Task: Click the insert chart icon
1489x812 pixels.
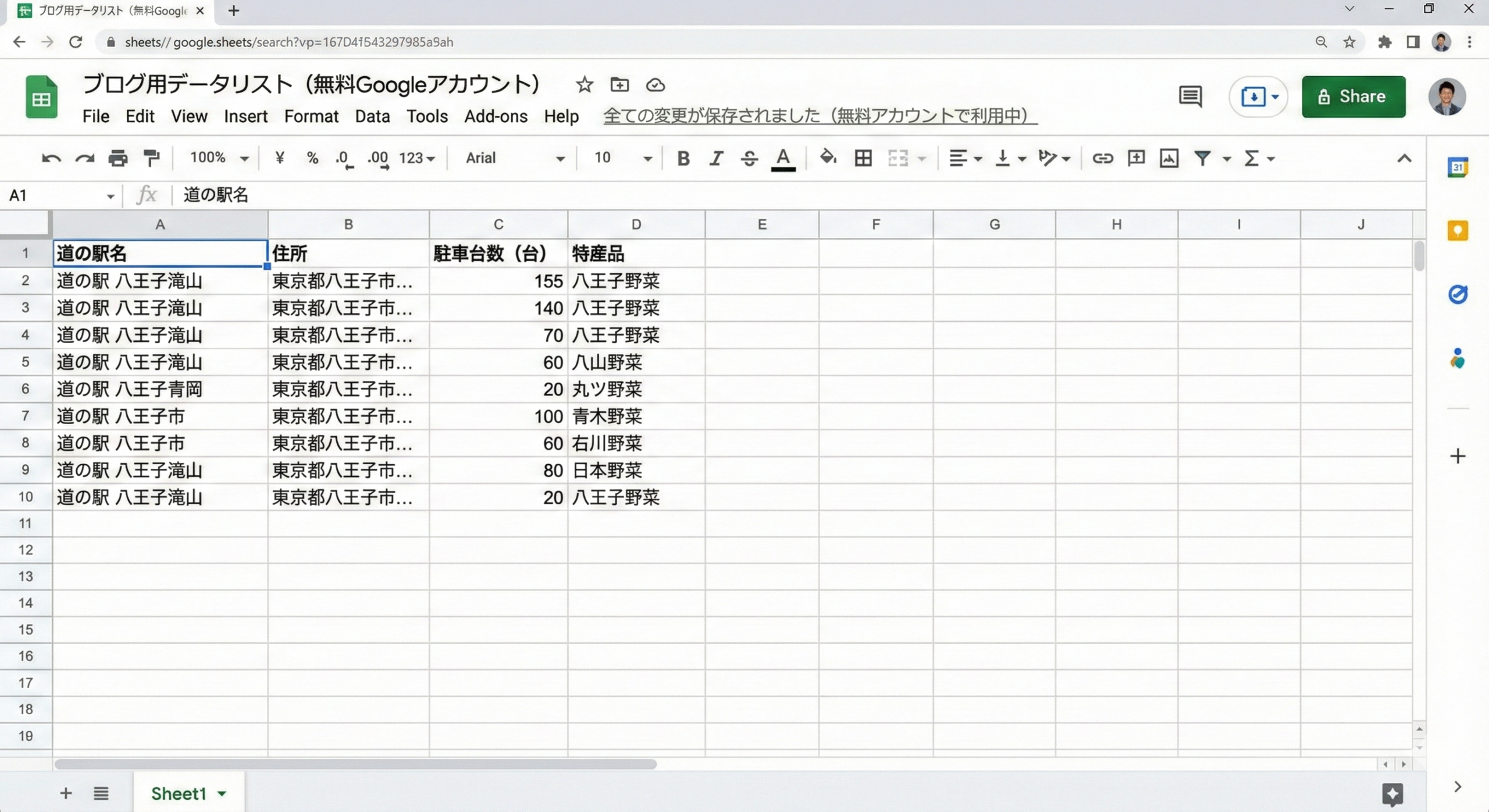Action: point(1169,158)
